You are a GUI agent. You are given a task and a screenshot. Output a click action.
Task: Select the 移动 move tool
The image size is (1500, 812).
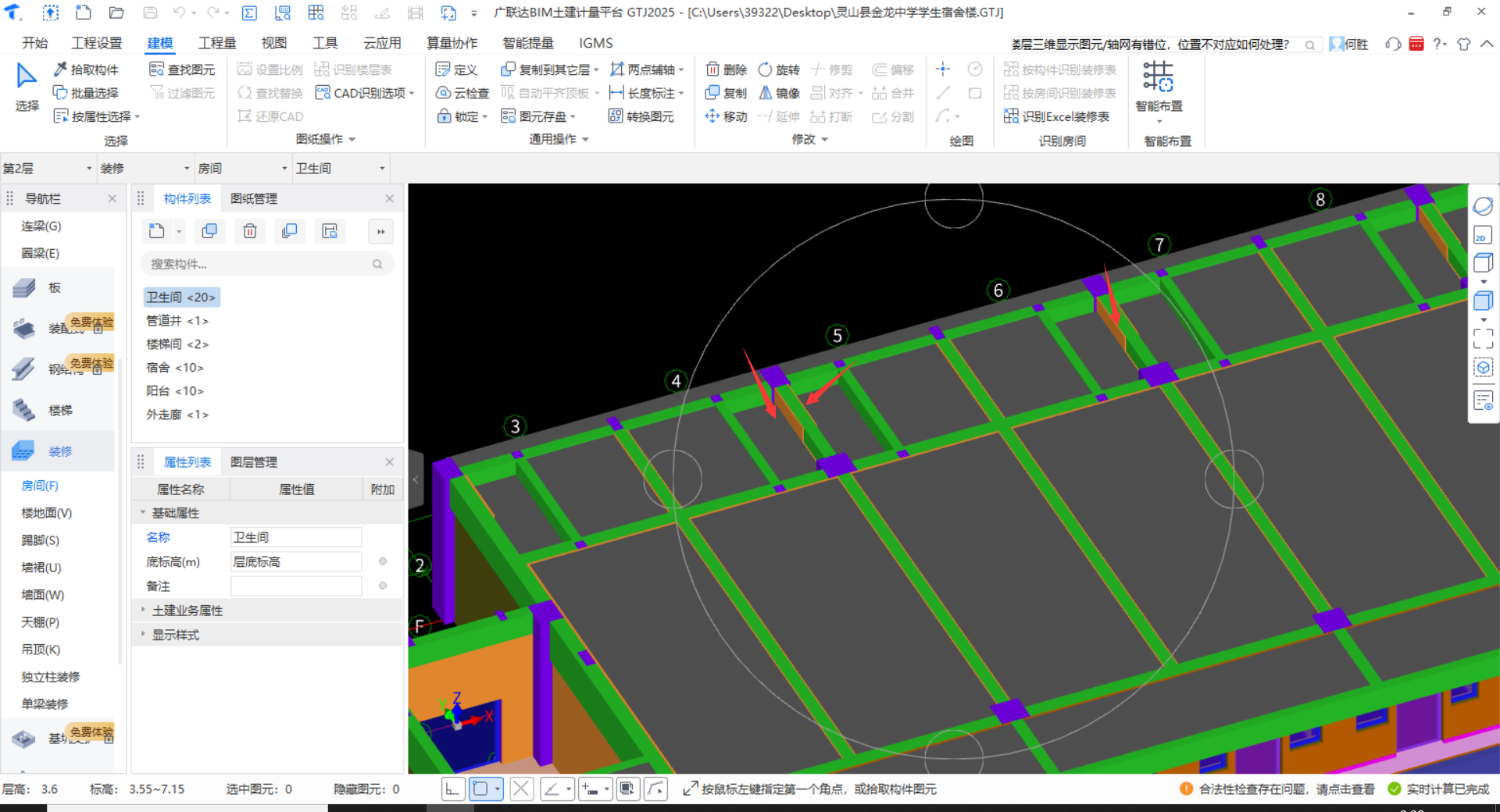click(727, 116)
